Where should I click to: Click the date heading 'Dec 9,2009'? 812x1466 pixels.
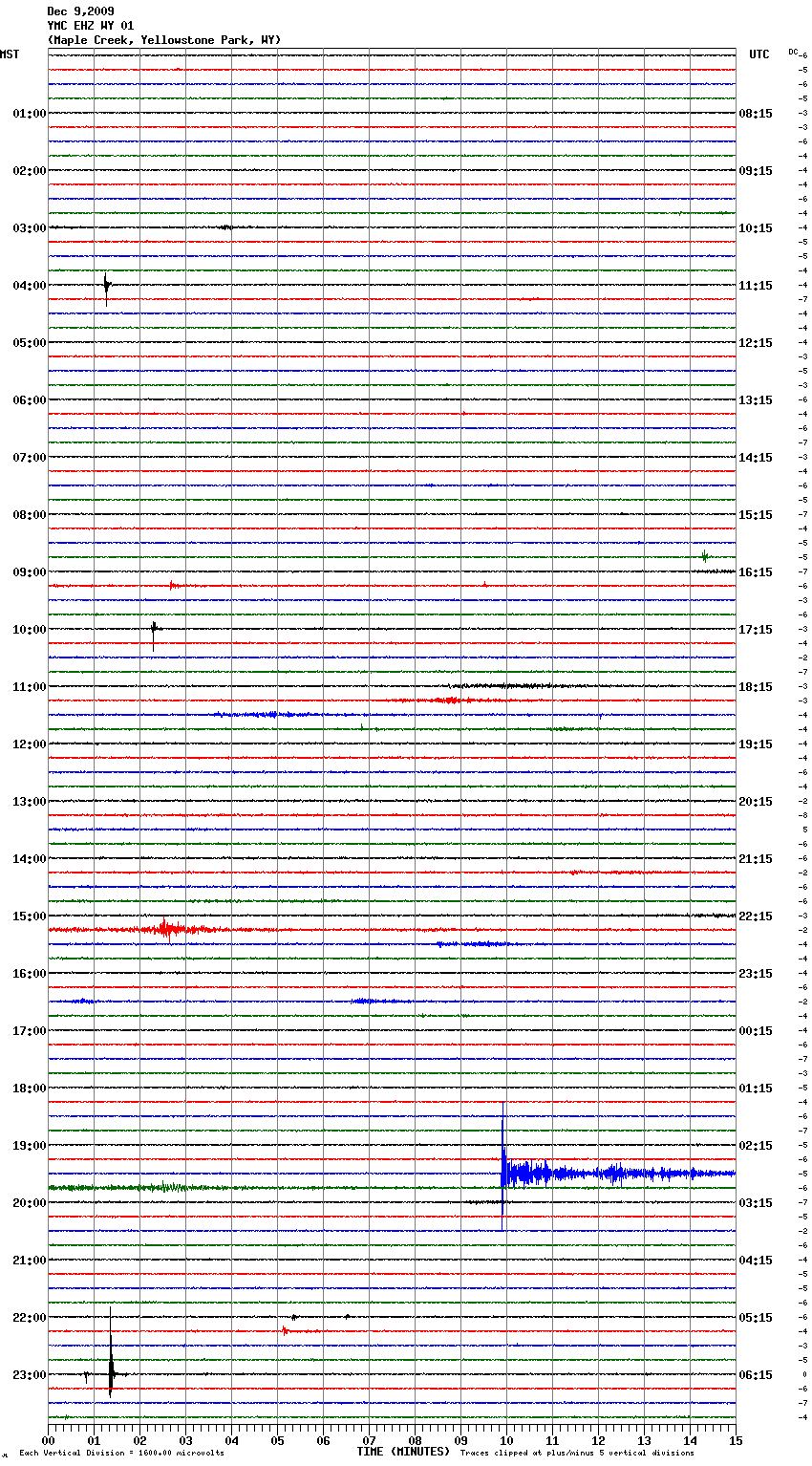pos(80,11)
